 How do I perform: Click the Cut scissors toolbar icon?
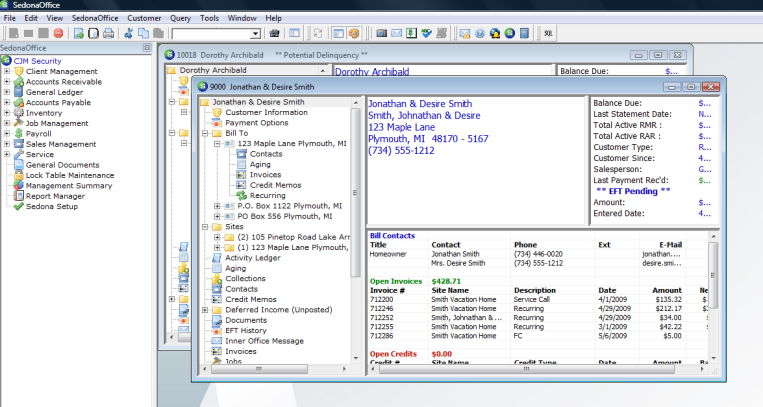(x=128, y=34)
